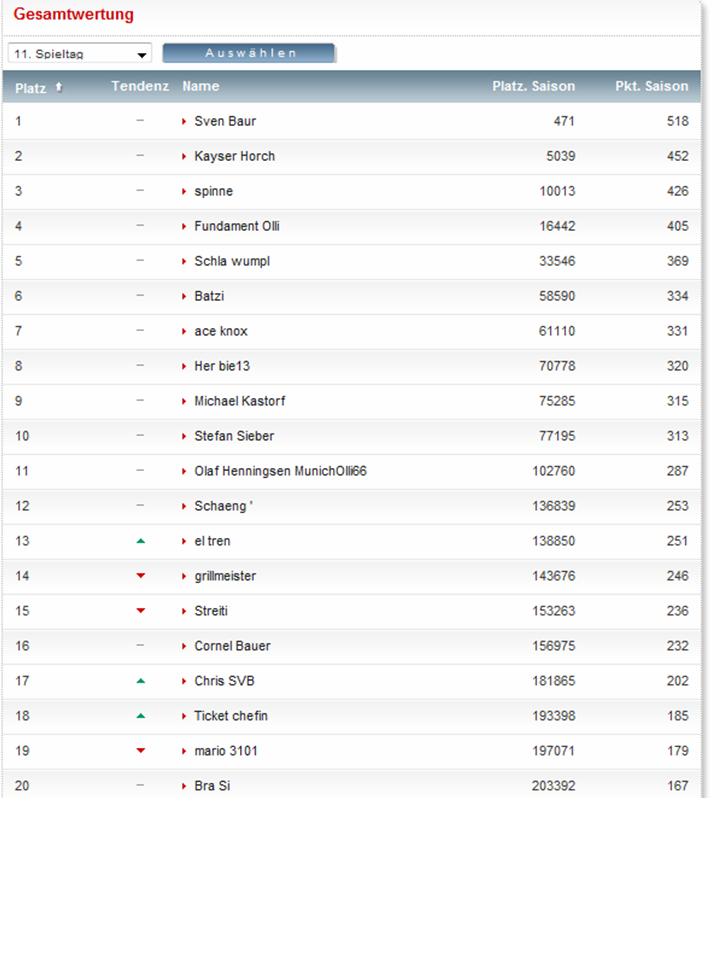Open player Michael Kastorf
This screenshot has height=960, width=720.
coord(239,401)
